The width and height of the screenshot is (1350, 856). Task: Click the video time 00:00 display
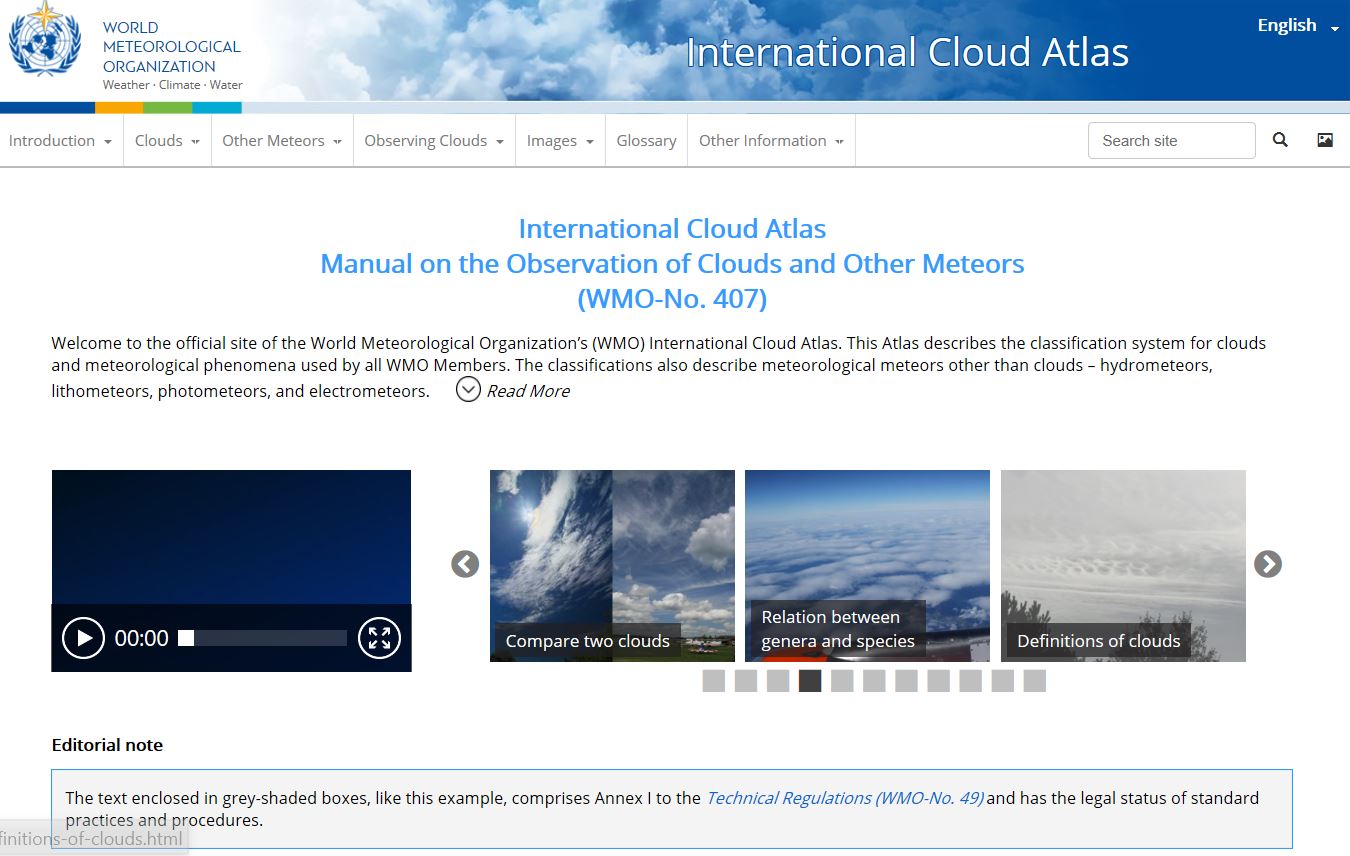[142, 638]
